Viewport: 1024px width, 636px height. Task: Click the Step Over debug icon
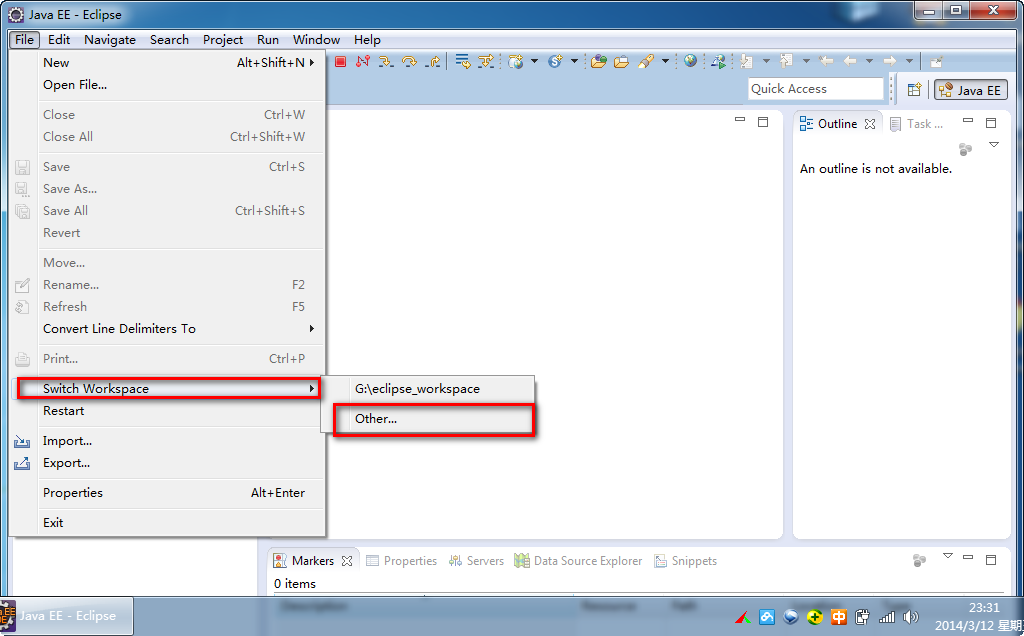[x=409, y=62]
